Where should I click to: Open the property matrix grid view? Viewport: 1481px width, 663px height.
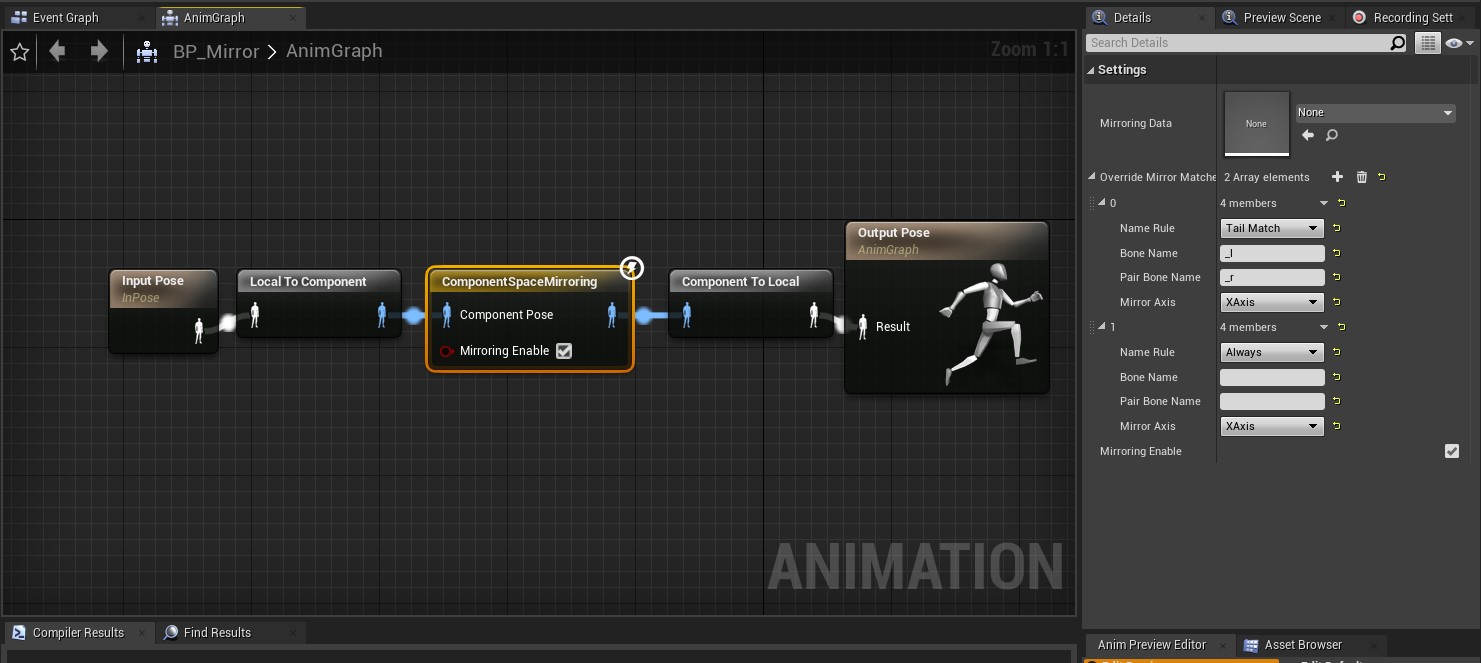point(1427,43)
